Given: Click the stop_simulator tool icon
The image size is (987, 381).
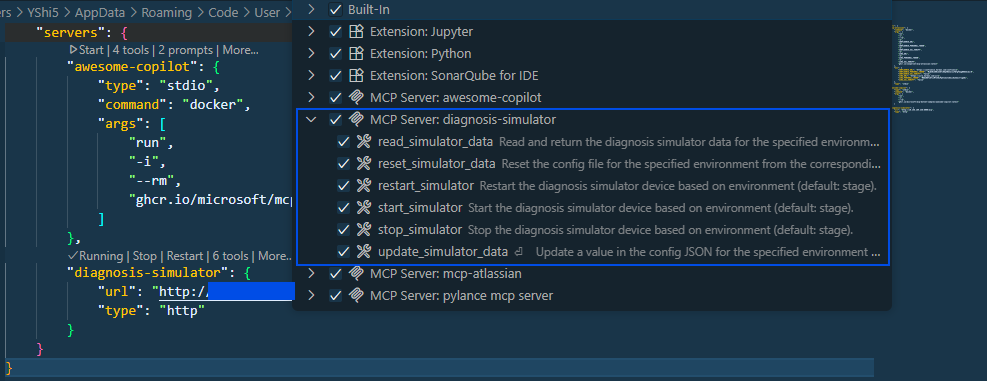Looking at the screenshot, I should (364, 229).
